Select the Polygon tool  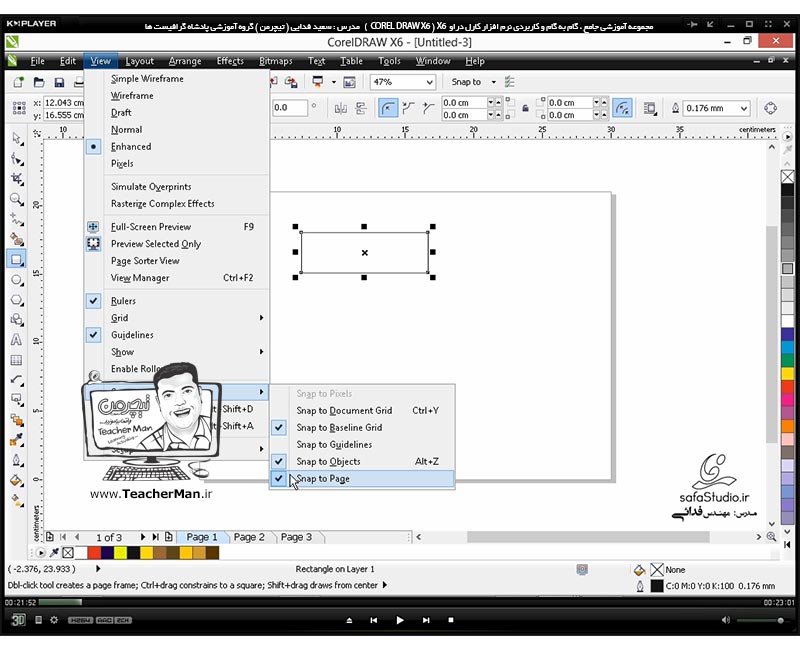[17, 299]
